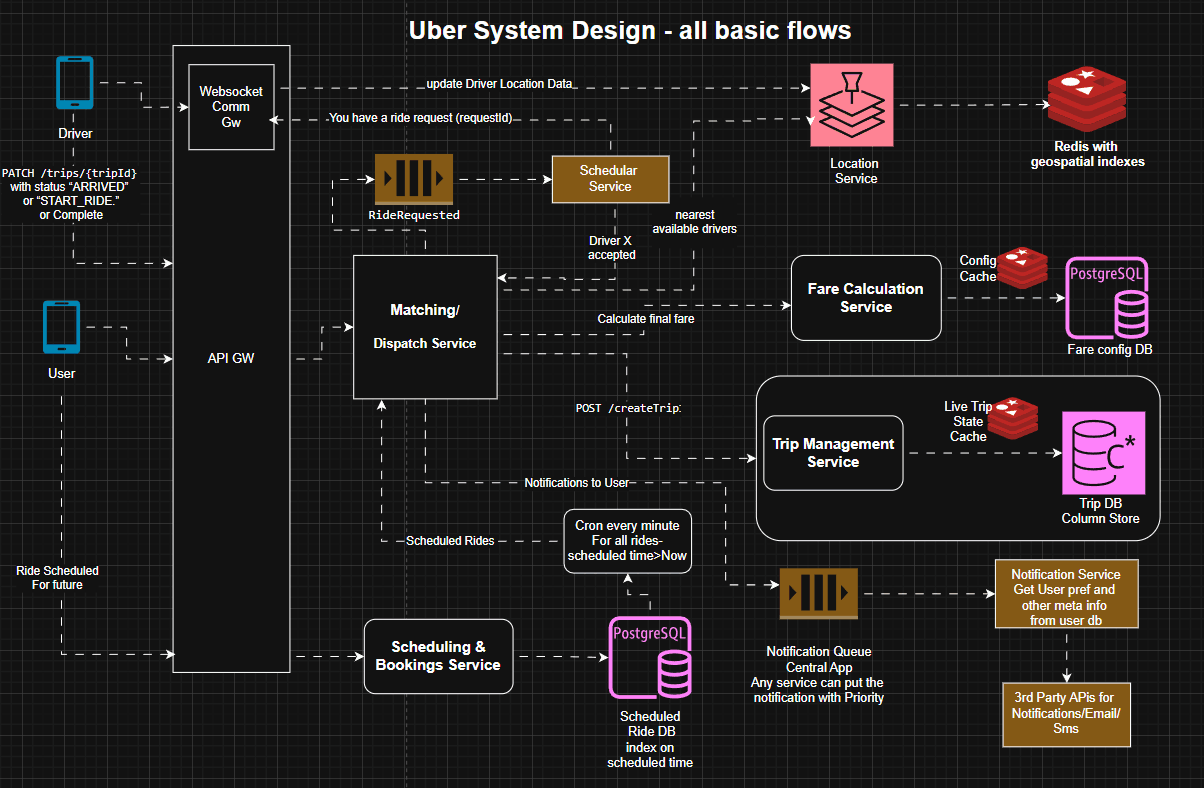Click the 'RideRequested' queue label
This screenshot has height=788, width=1204.
tap(414, 215)
